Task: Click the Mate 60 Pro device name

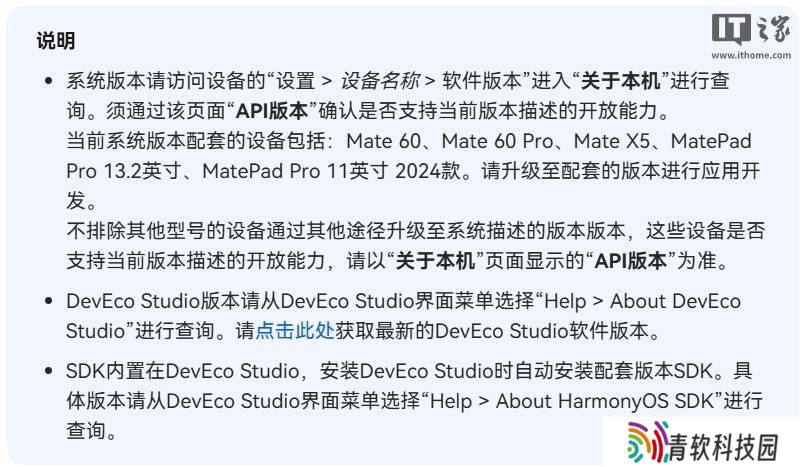Action: [x=498, y=141]
